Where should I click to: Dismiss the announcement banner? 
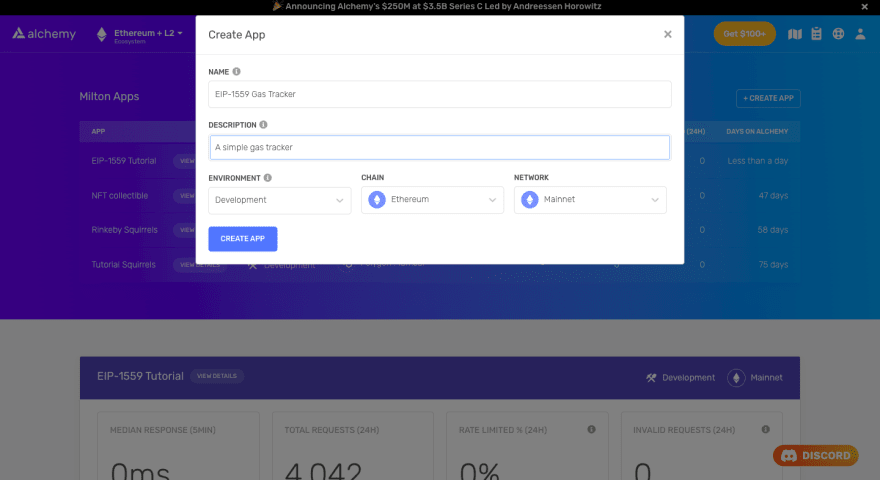(864, 7)
